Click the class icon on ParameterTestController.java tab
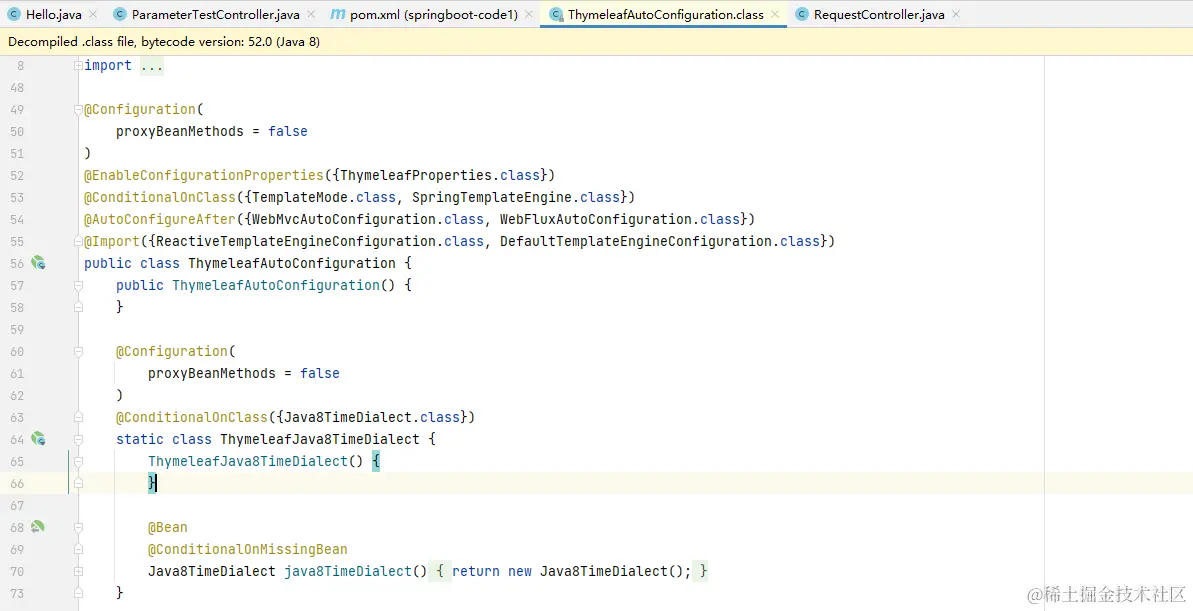This screenshot has width=1193, height=611. point(119,14)
